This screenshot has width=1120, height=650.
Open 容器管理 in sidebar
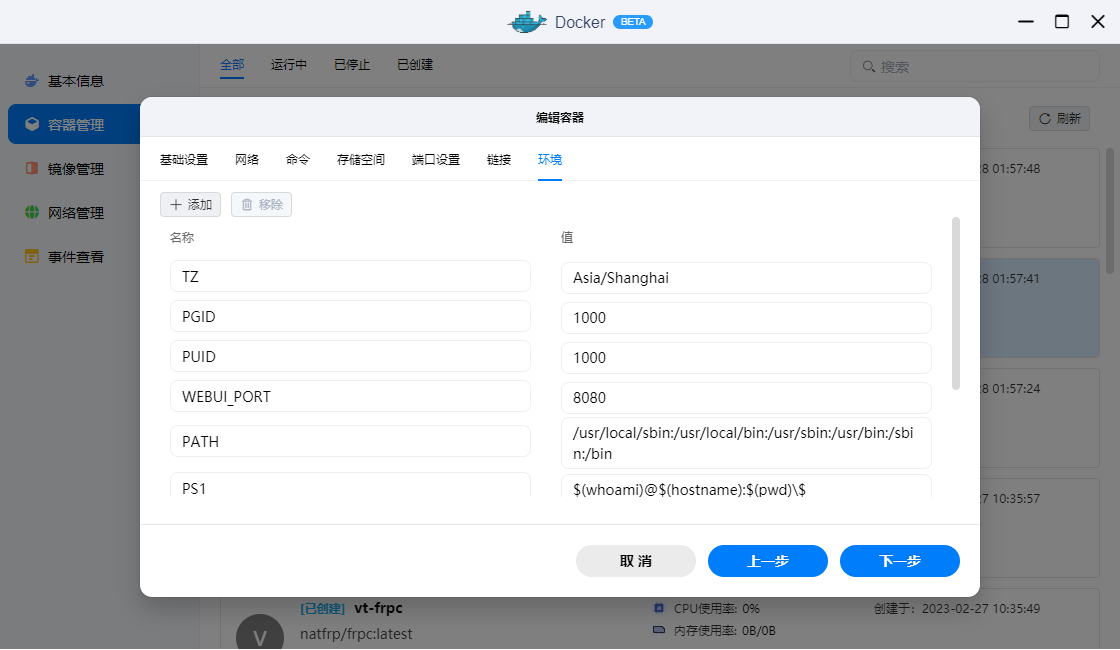(76, 125)
